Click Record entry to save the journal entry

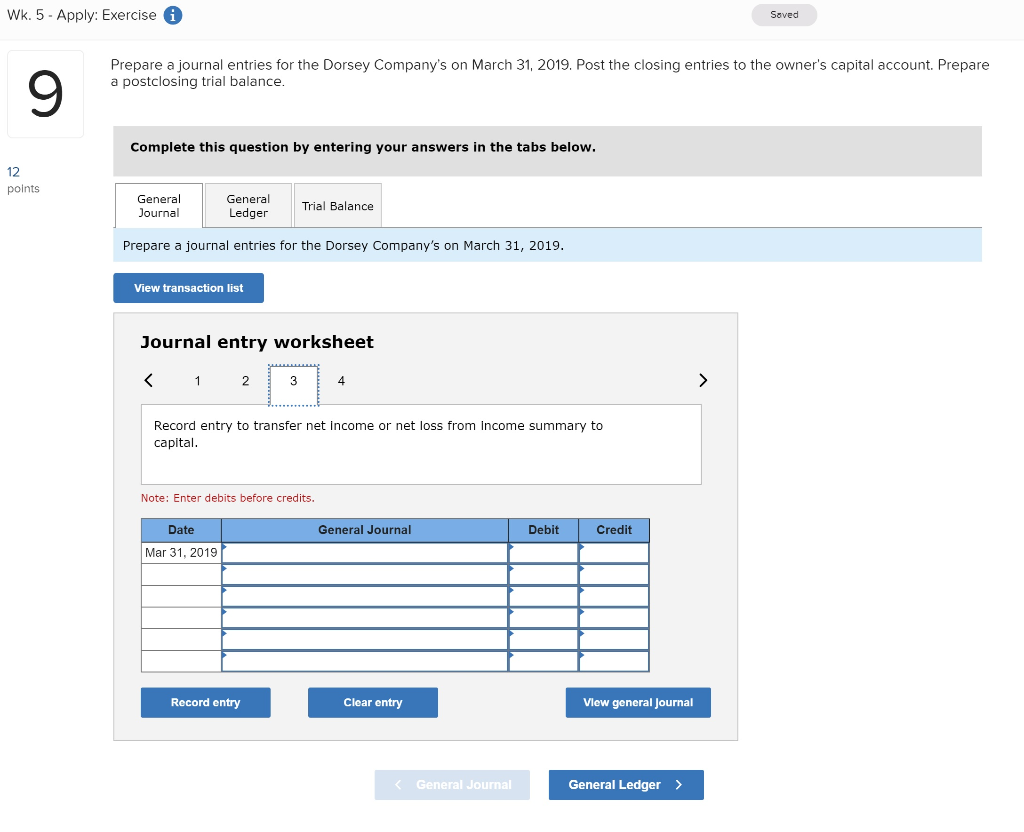(x=205, y=702)
